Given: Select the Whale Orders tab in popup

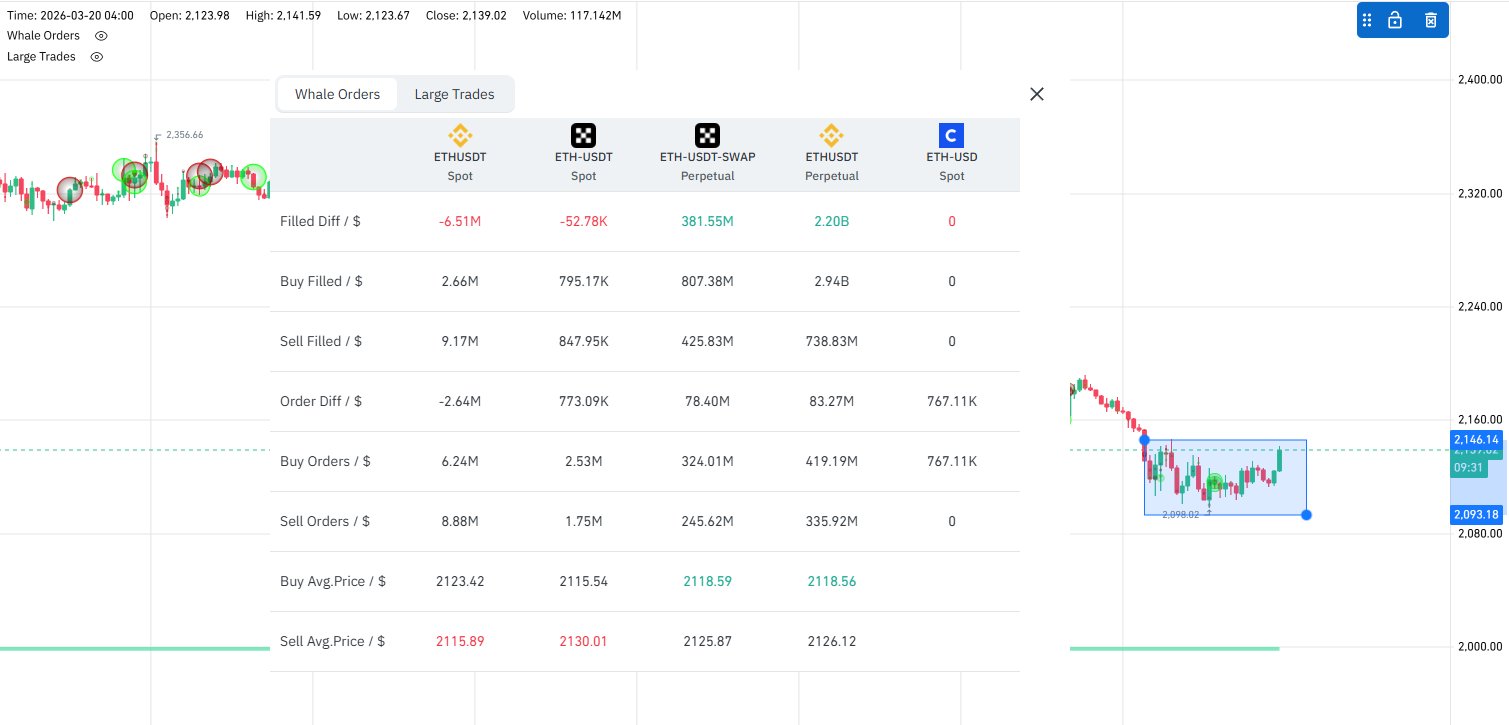Looking at the screenshot, I should coord(337,94).
